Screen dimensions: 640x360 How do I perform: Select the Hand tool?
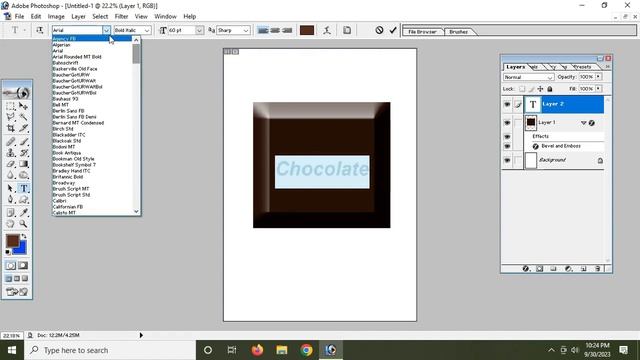point(11,224)
